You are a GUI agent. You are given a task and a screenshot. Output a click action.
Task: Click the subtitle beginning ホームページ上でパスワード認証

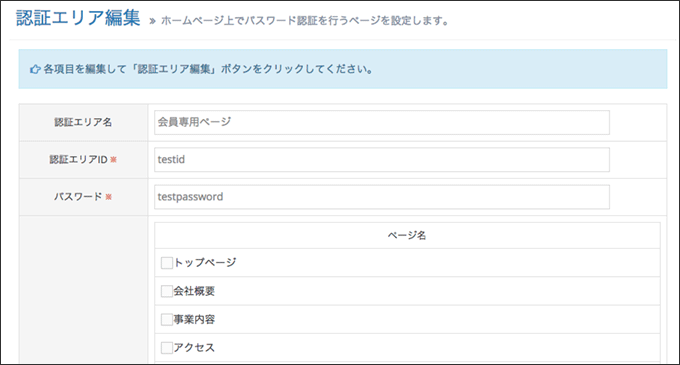(305, 20)
